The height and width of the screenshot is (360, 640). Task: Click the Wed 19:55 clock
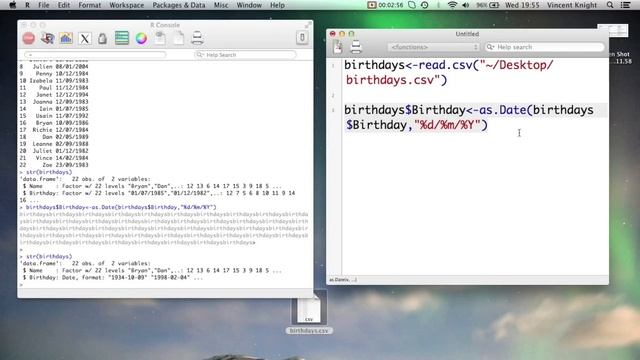[522, 5]
